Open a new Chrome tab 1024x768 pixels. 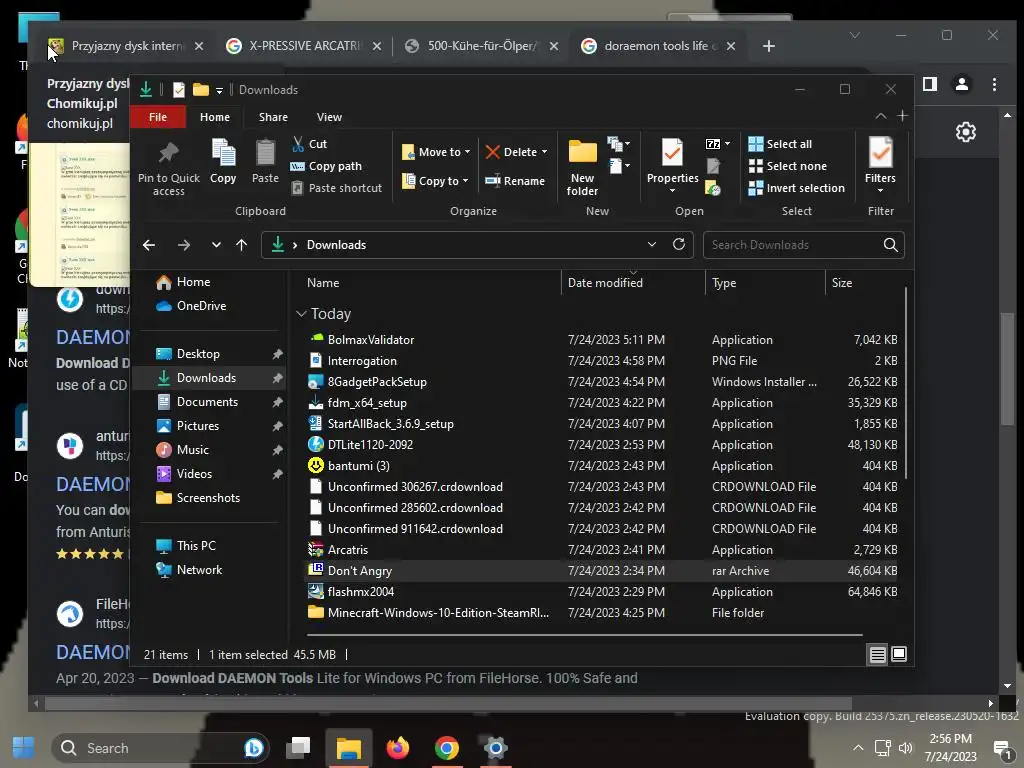[769, 46]
